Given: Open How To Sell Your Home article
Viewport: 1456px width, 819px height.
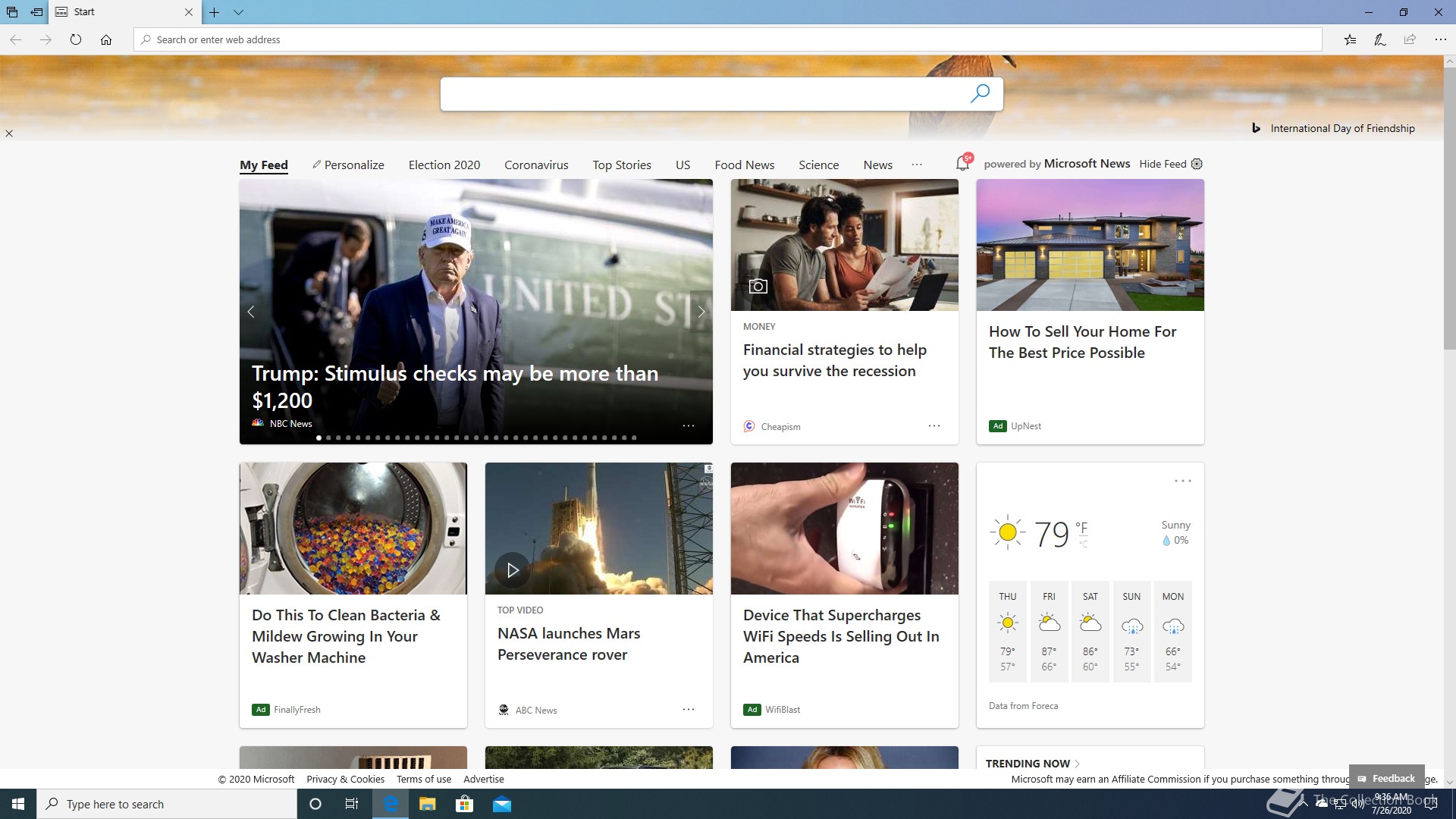Looking at the screenshot, I should point(1082,342).
